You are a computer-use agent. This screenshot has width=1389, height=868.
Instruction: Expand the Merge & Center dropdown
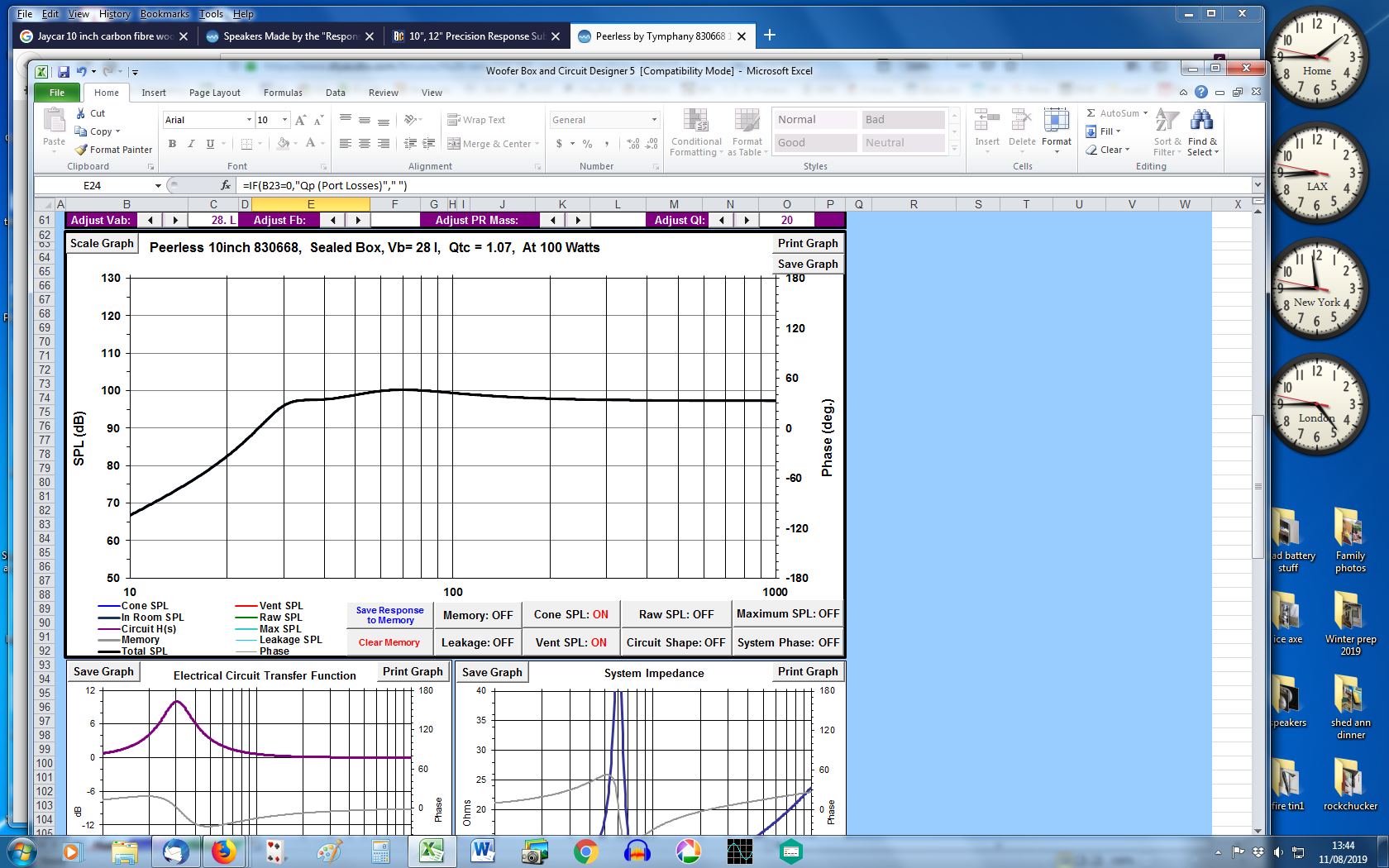(537, 144)
